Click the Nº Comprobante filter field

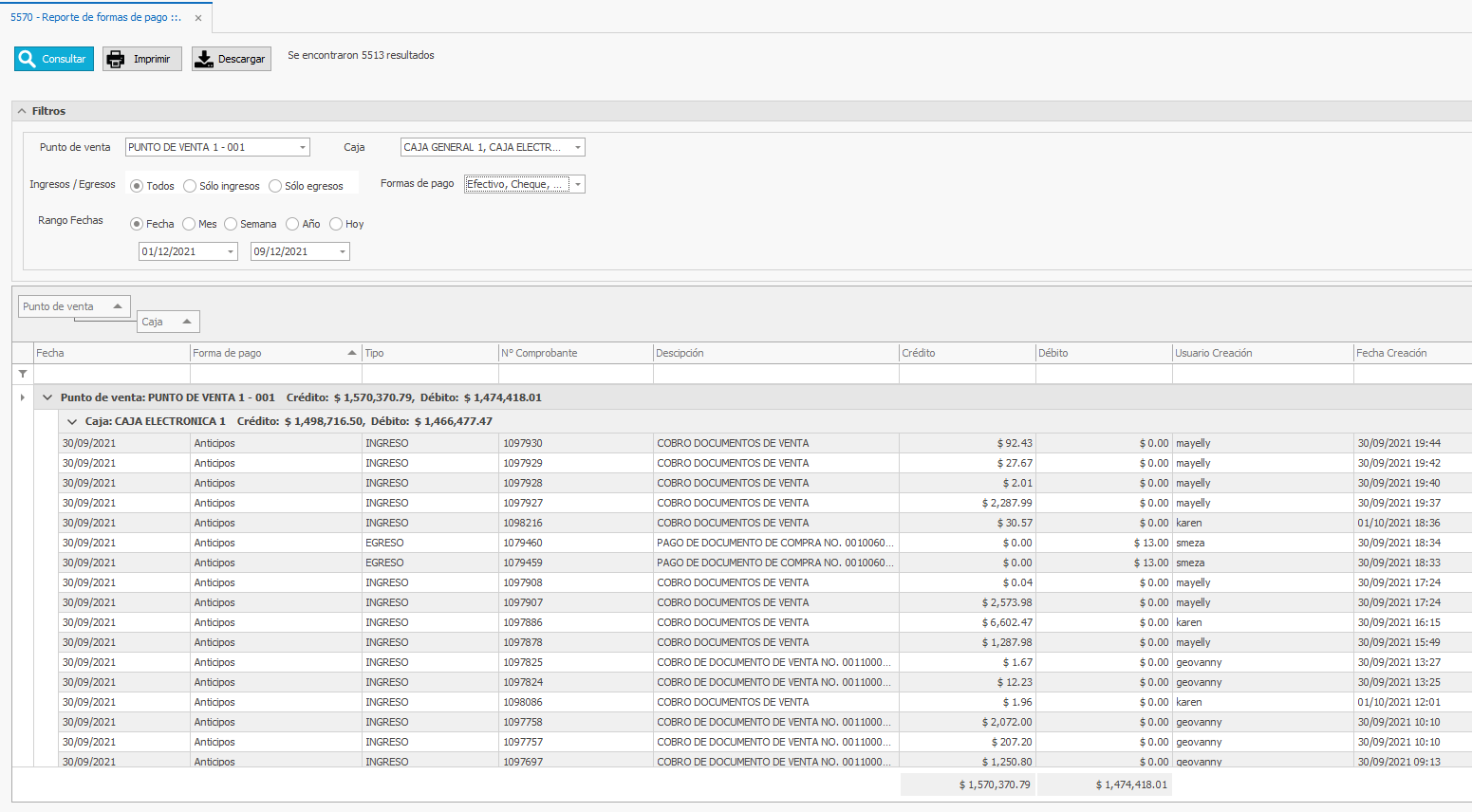575,374
